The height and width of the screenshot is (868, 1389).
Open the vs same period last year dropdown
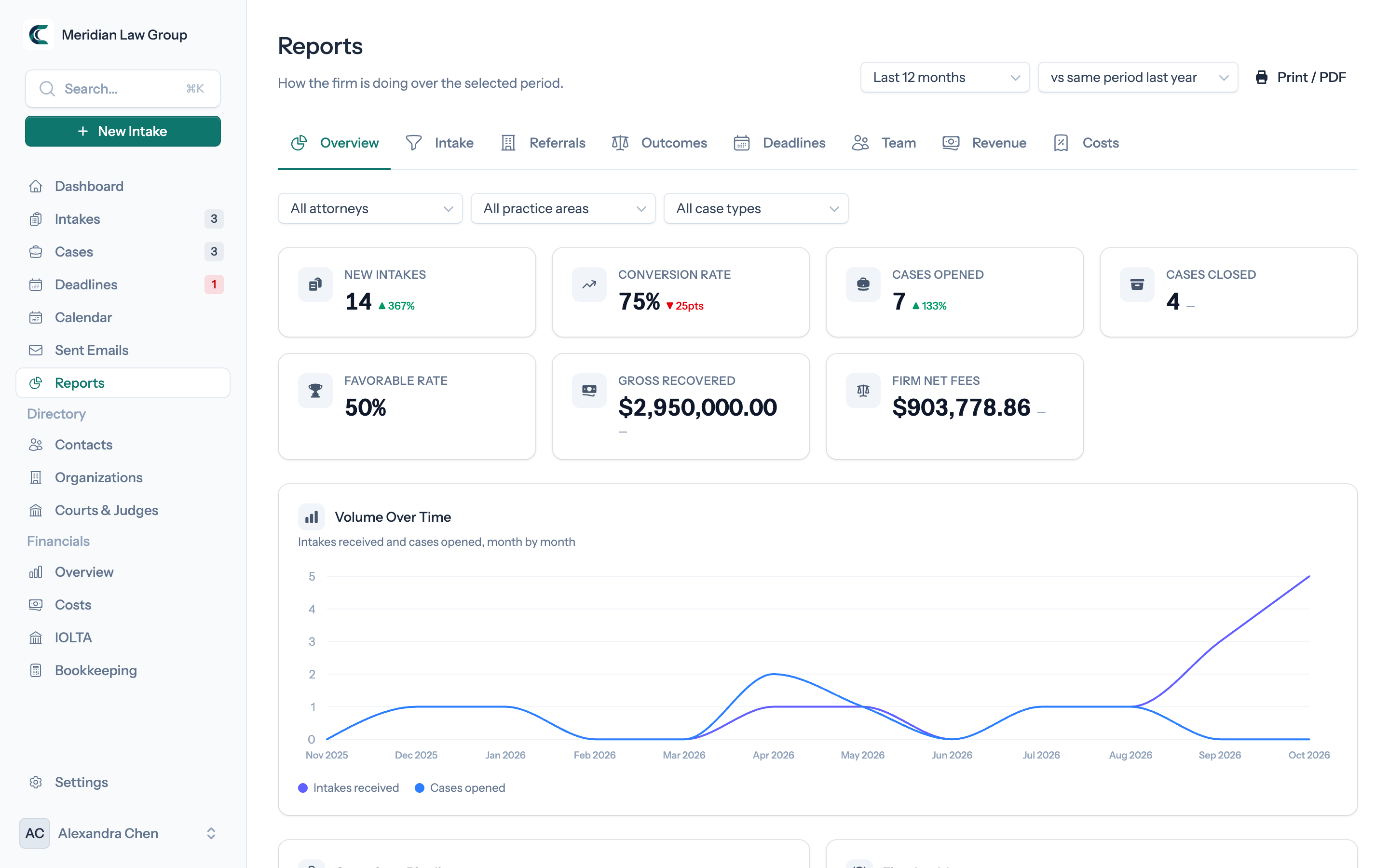[1138, 78]
